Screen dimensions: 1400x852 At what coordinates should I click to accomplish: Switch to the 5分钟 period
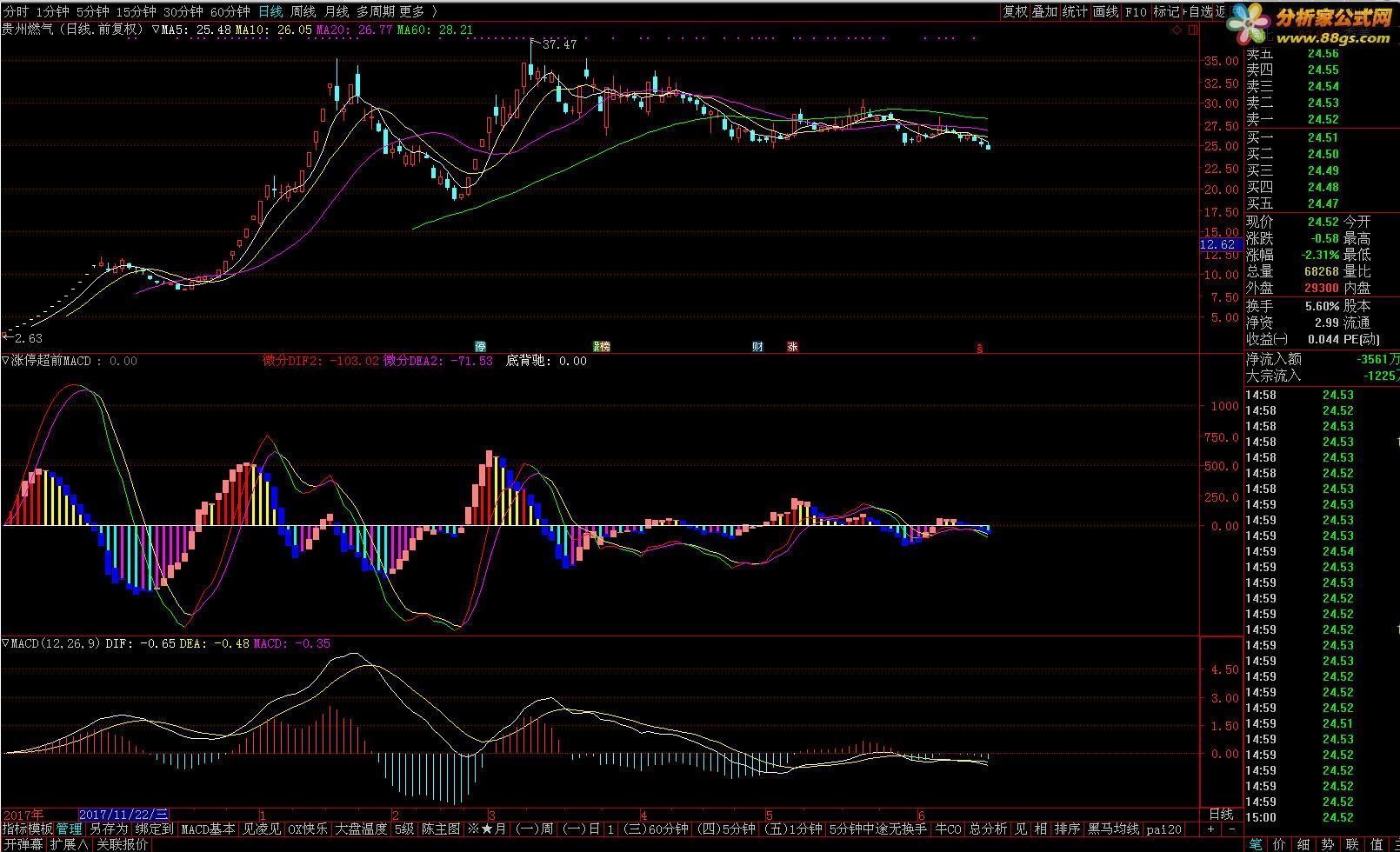(x=92, y=11)
